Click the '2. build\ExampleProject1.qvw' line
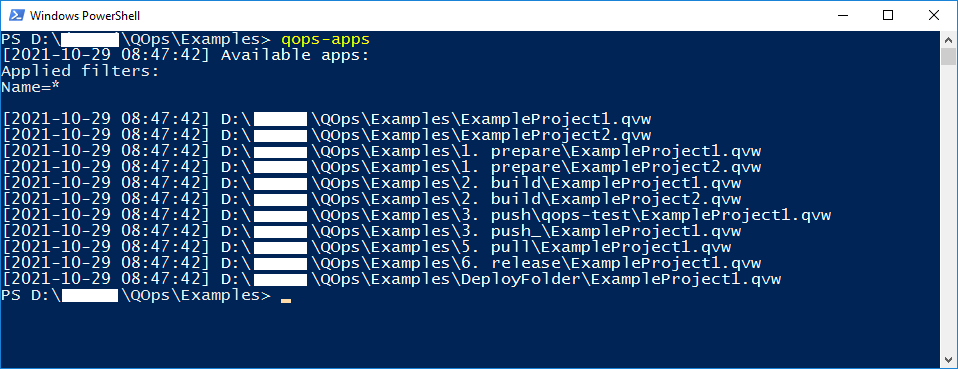Image resolution: width=958 pixels, height=369 pixels. 371,183
